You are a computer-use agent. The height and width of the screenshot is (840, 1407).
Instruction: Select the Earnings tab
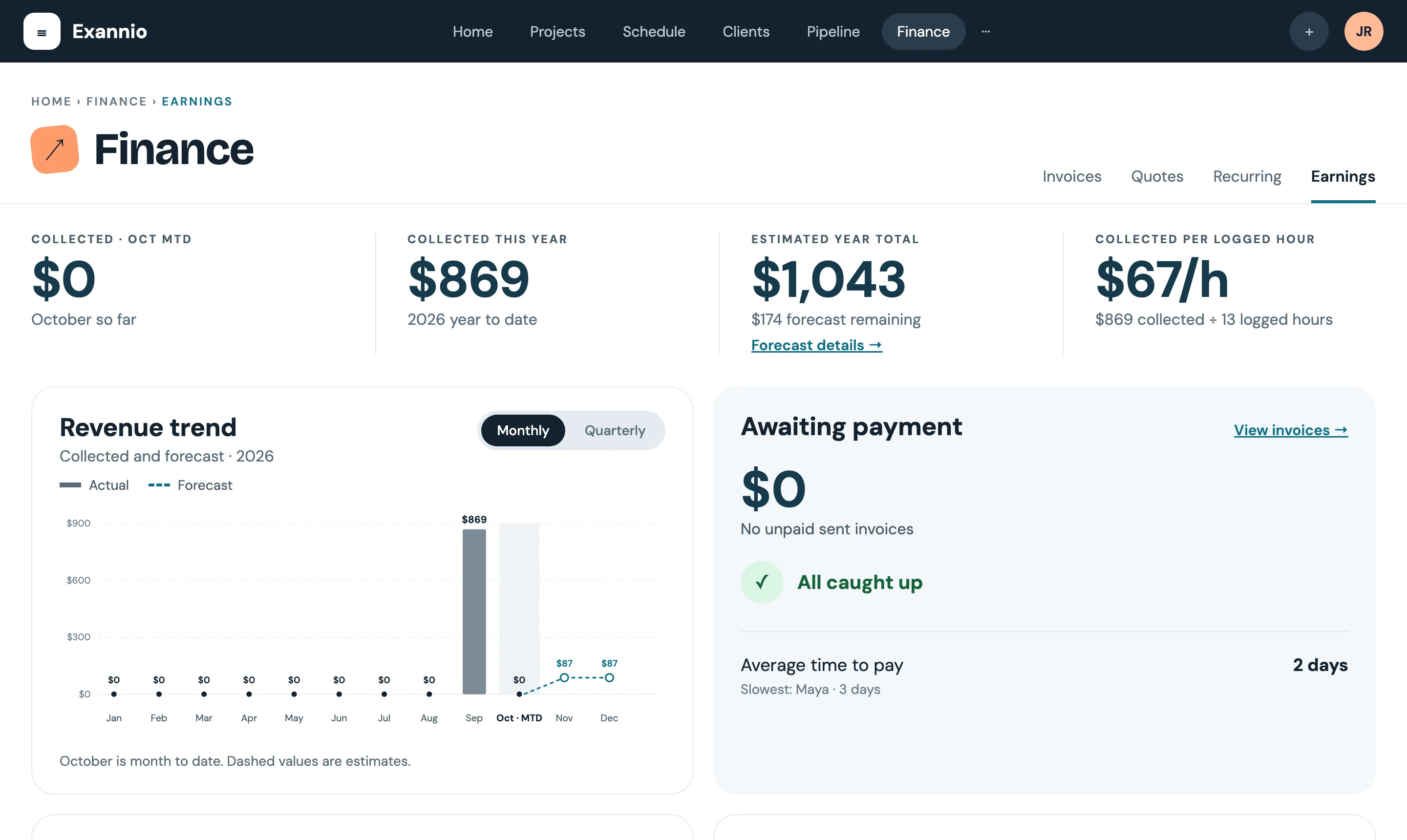(1343, 177)
